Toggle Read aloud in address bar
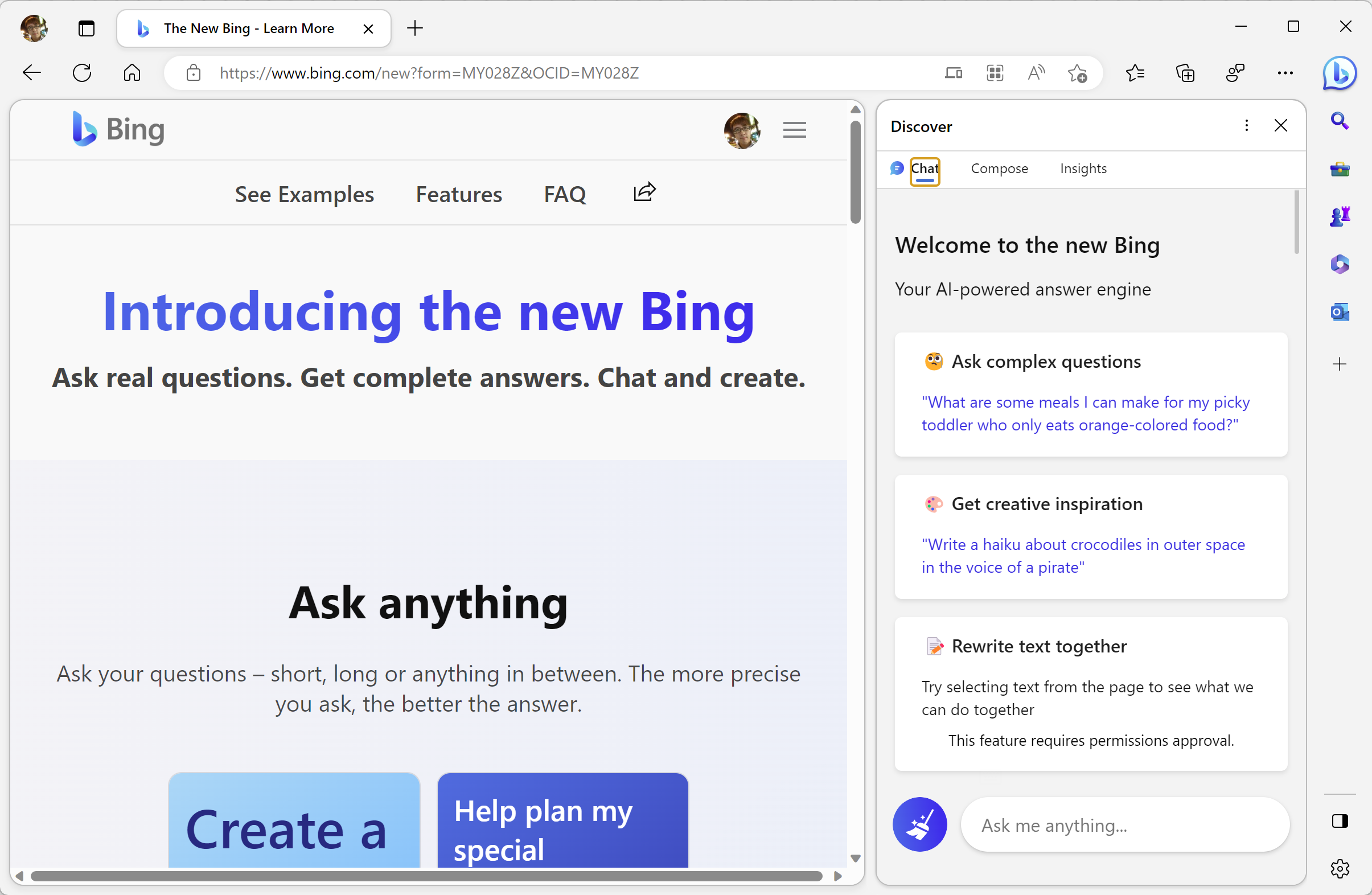The image size is (1372, 895). pyautogui.click(x=1036, y=73)
